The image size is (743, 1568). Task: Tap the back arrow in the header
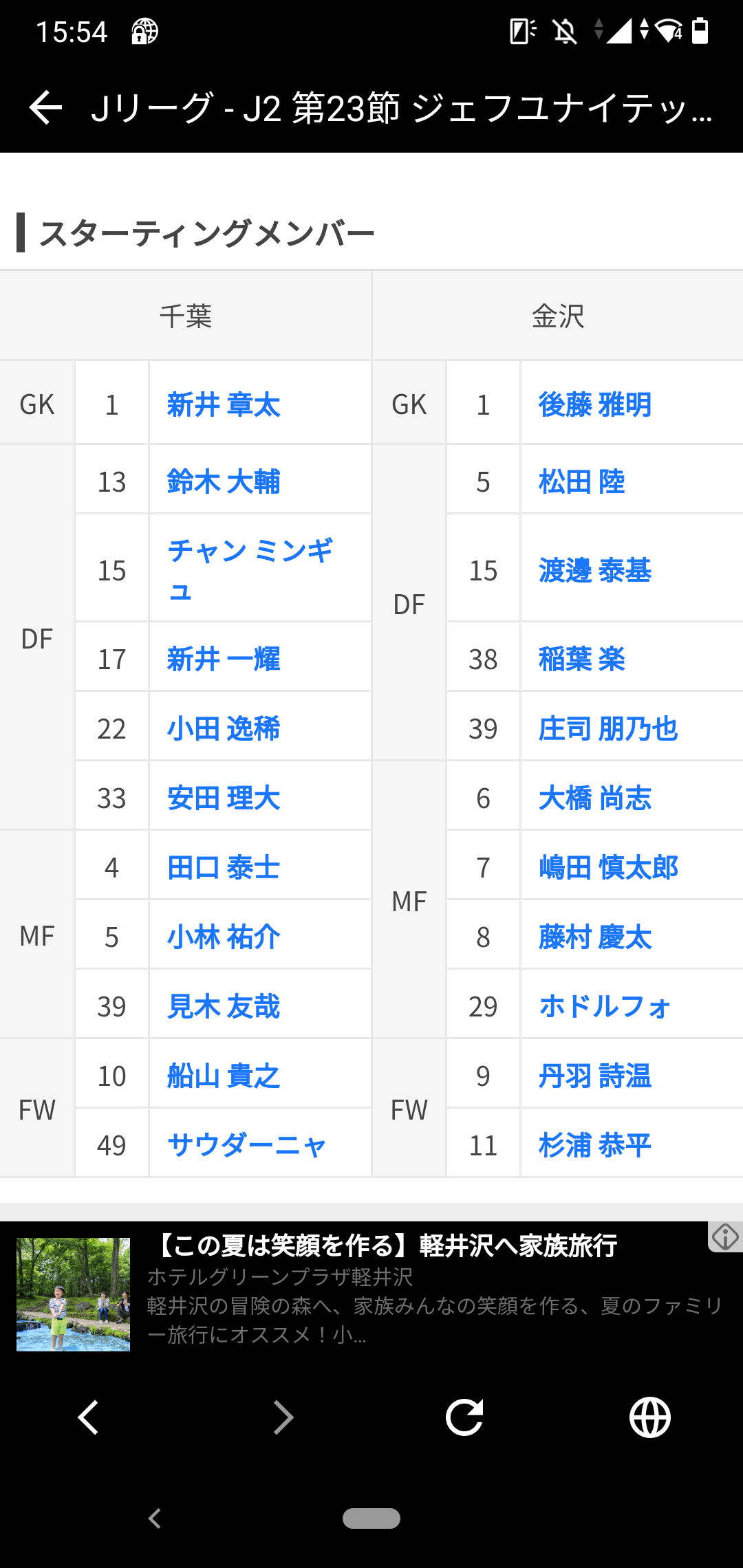coord(46,108)
